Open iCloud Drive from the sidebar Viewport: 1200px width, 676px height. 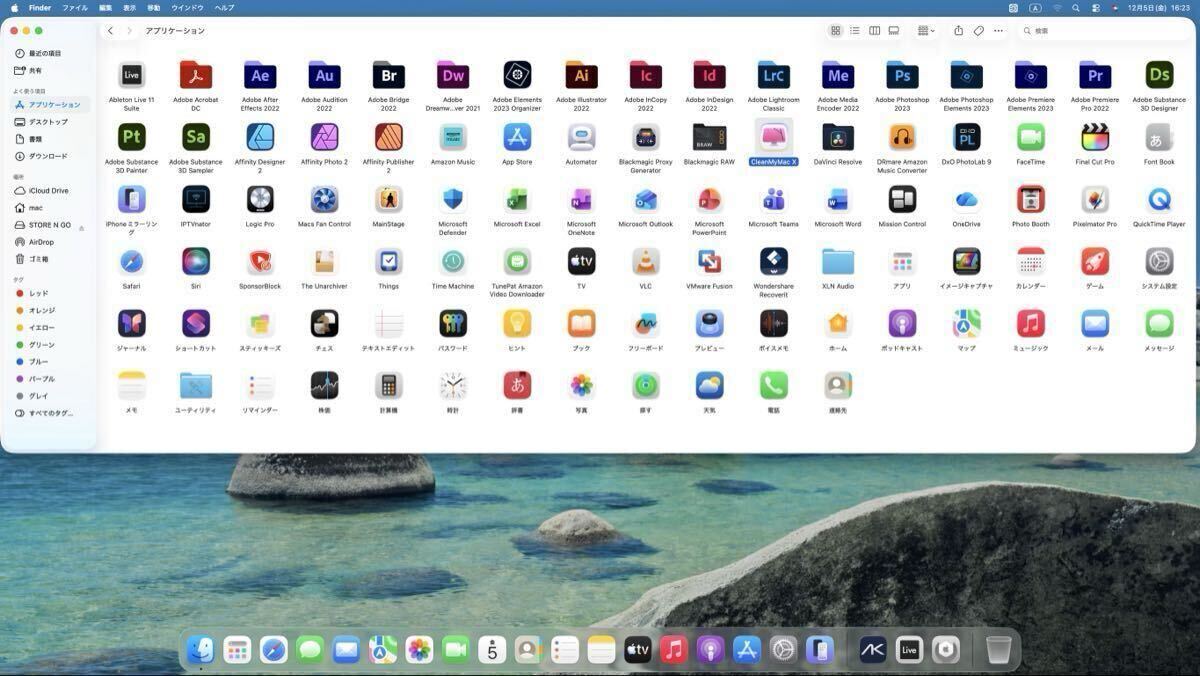click(x=48, y=190)
